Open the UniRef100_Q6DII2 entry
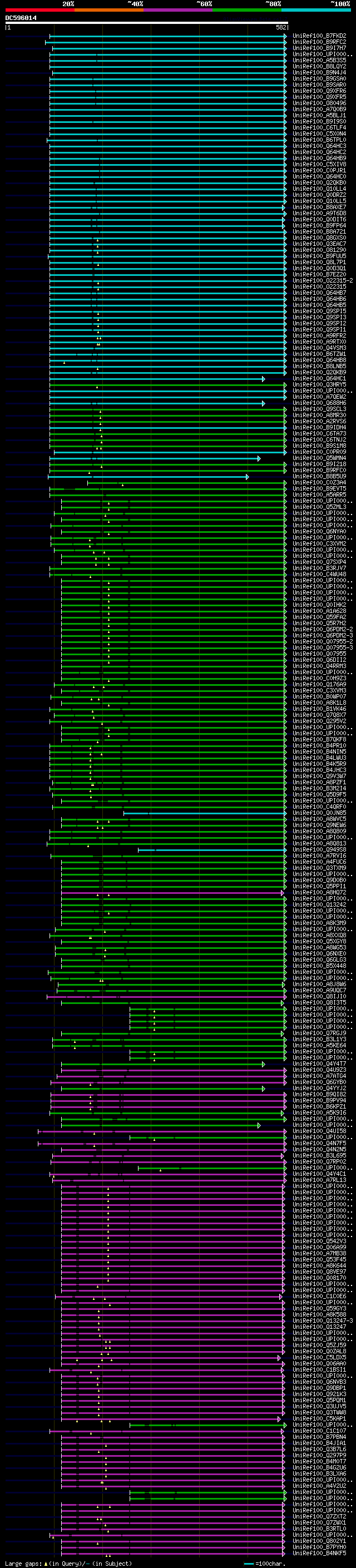Screen dimensions: 356x1568 [319, 660]
